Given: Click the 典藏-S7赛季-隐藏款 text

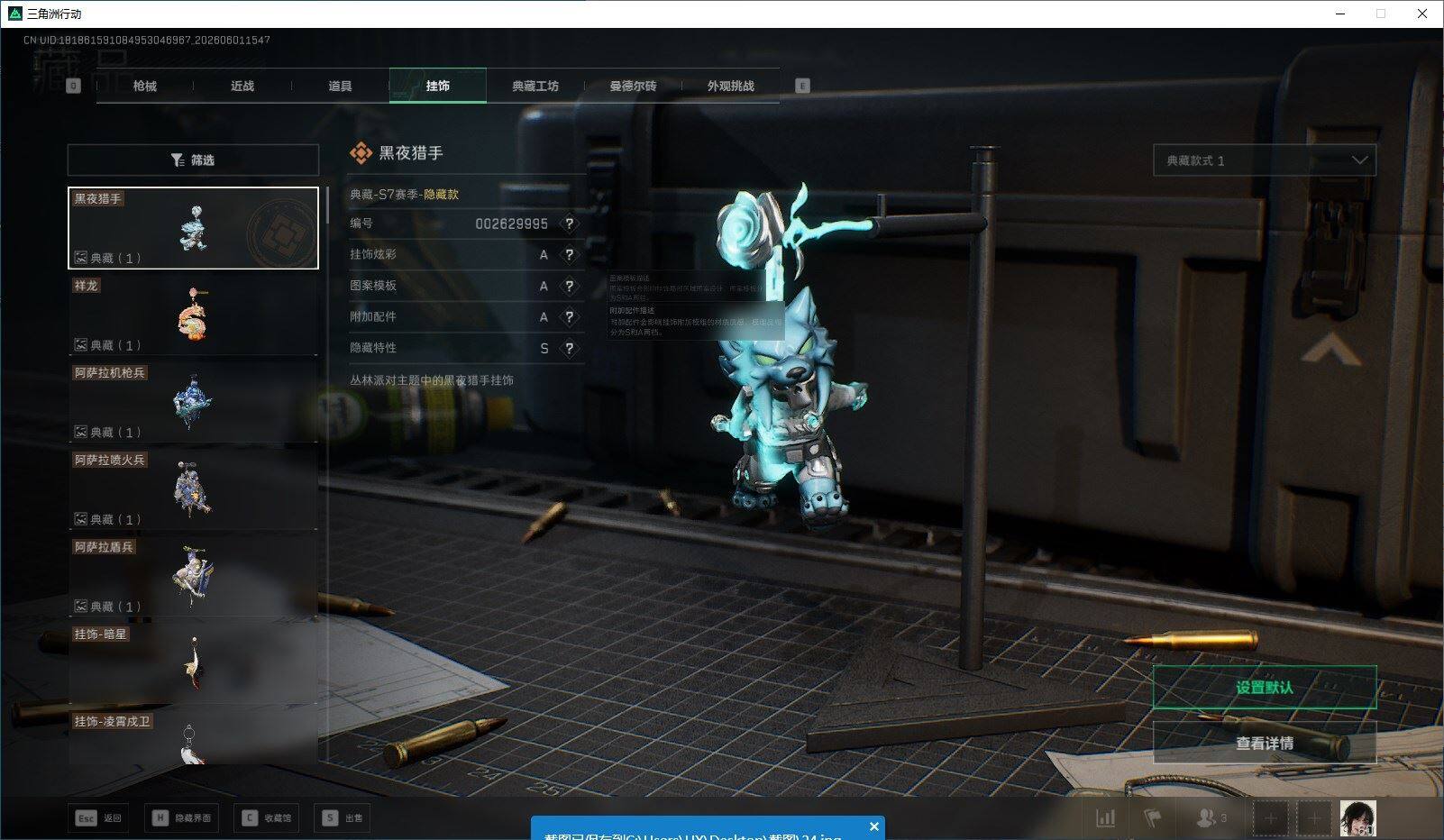Looking at the screenshot, I should tap(404, 195).
